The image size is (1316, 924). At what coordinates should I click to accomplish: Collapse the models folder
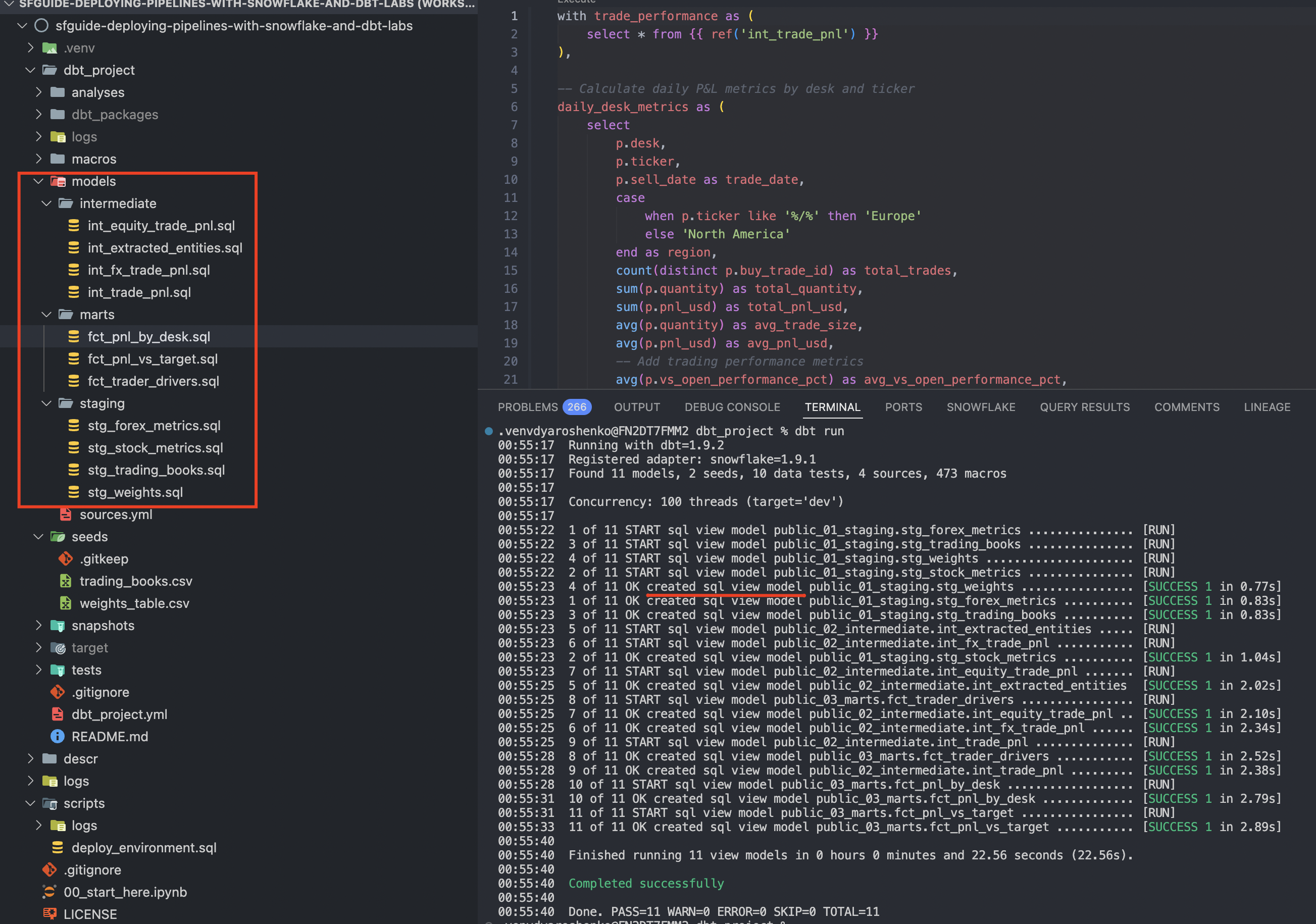tap(38, 181)
